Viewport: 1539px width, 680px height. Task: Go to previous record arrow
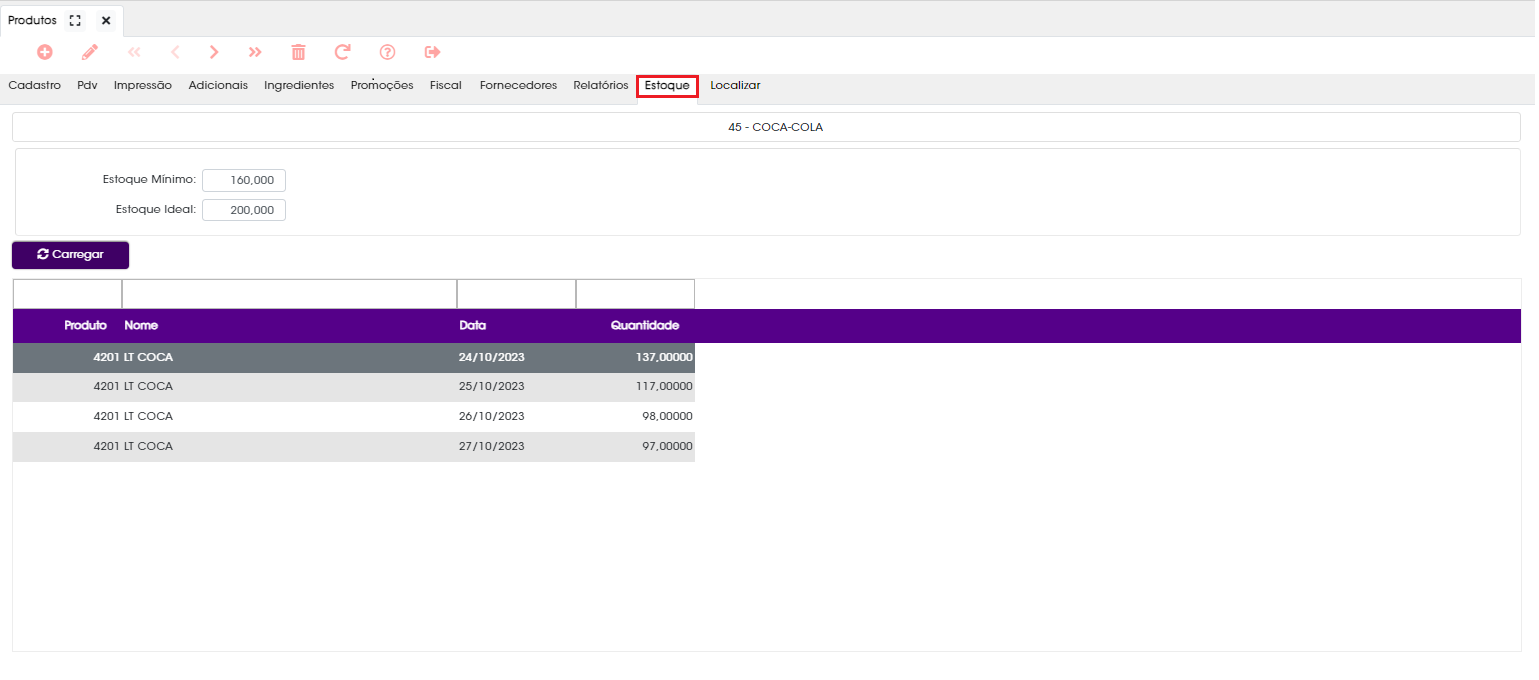(x=175, y=52)
